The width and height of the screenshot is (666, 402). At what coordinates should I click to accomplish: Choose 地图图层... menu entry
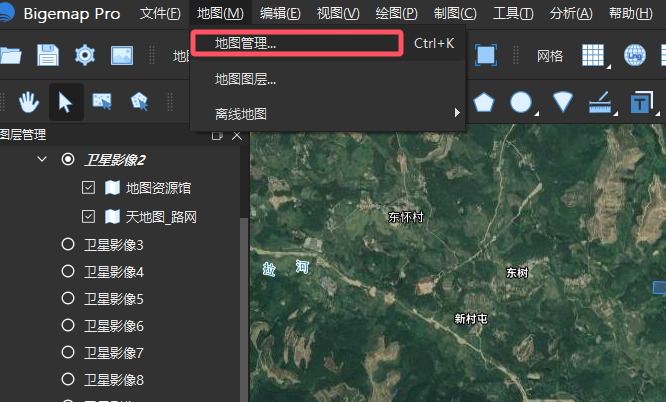pyautogui.click(x=327, y=79)
